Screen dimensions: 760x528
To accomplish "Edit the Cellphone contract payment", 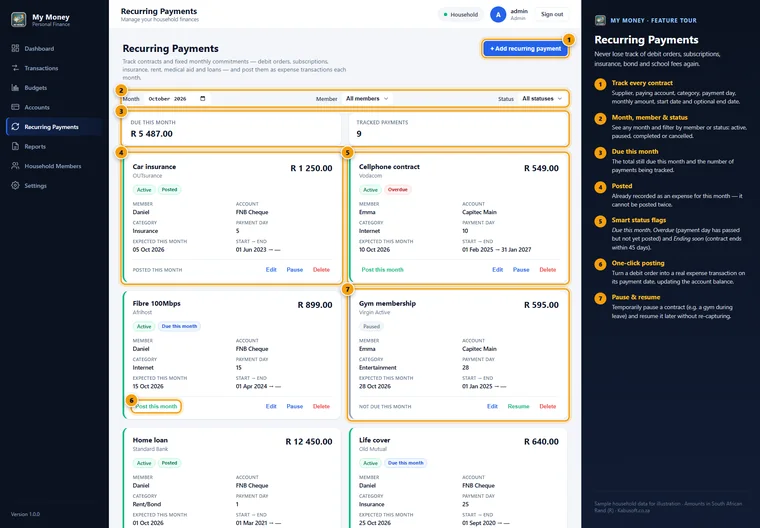I will coord(498,270).
